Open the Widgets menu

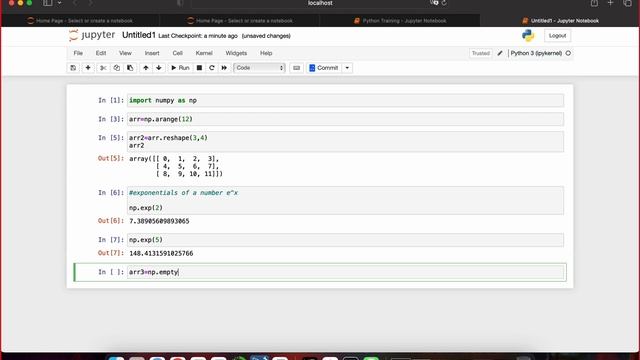click(x=236, y=53)
